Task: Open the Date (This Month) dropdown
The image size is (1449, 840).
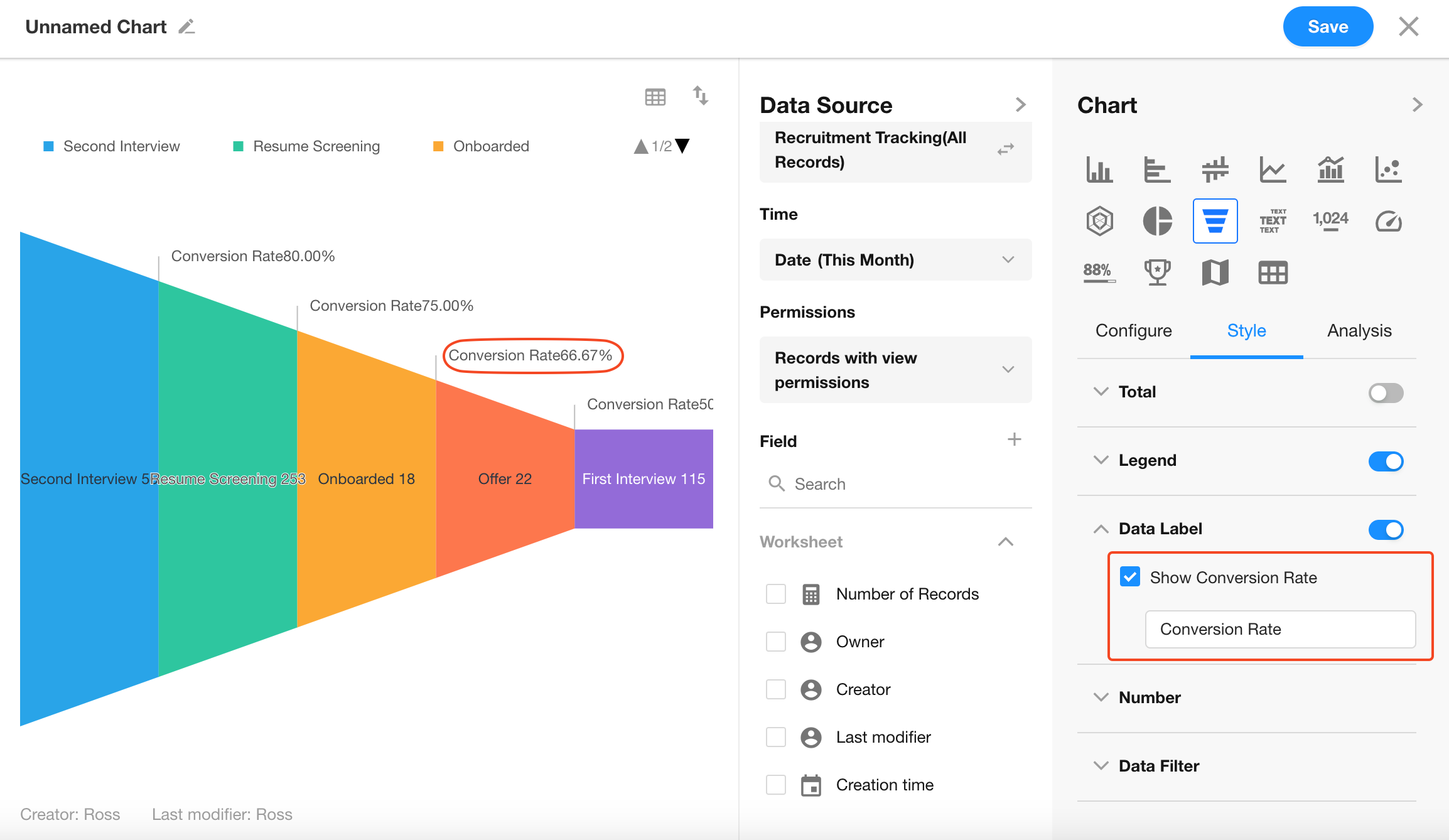Action: pos(895,260)
